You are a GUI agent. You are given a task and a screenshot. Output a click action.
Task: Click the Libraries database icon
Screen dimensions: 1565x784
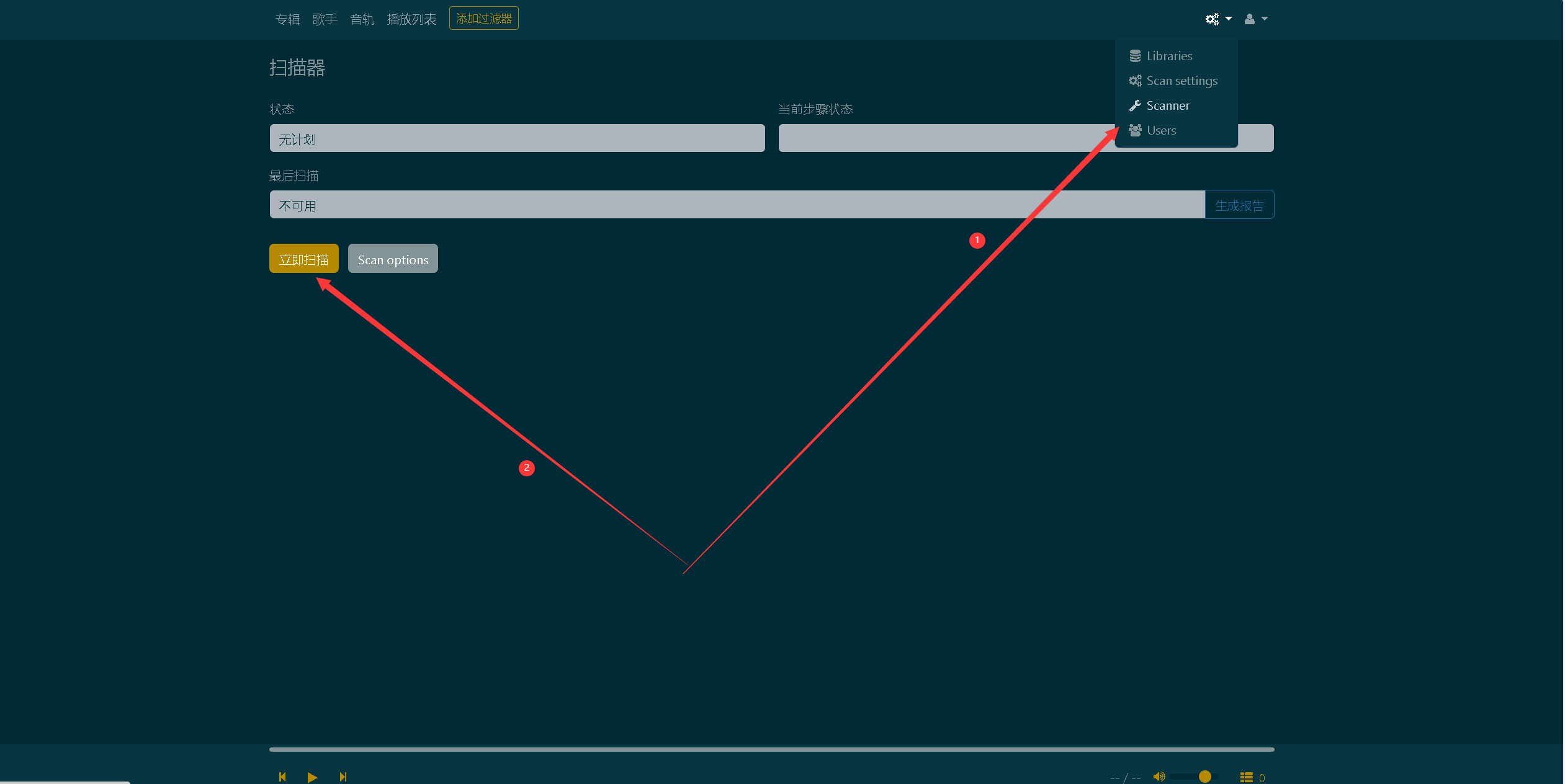(1135, 56)
